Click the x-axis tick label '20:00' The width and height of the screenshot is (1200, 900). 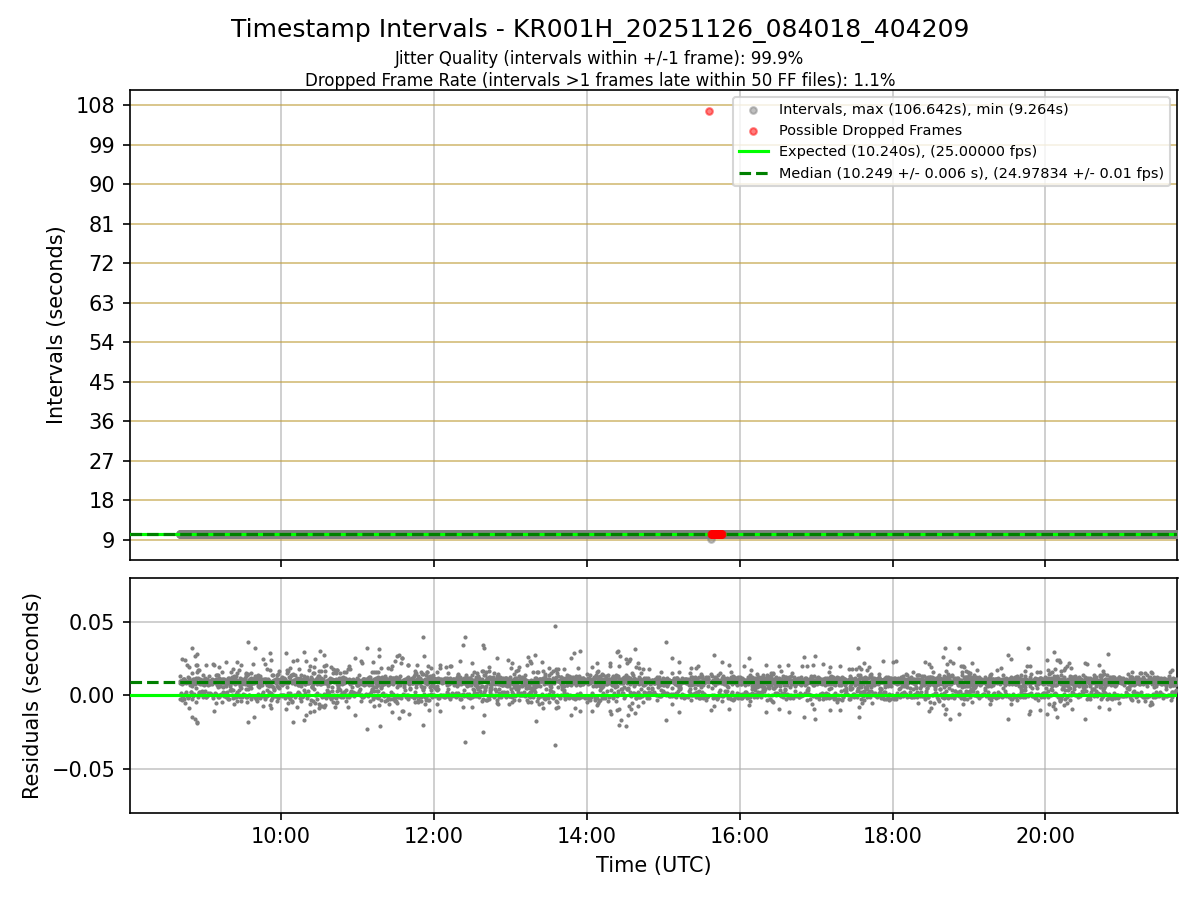(1045, 836)
